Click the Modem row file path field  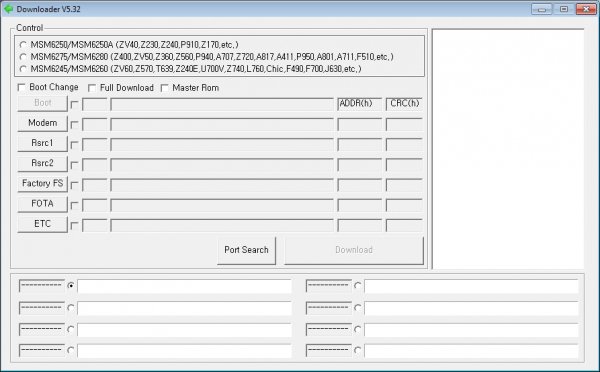tap(222, 124)
